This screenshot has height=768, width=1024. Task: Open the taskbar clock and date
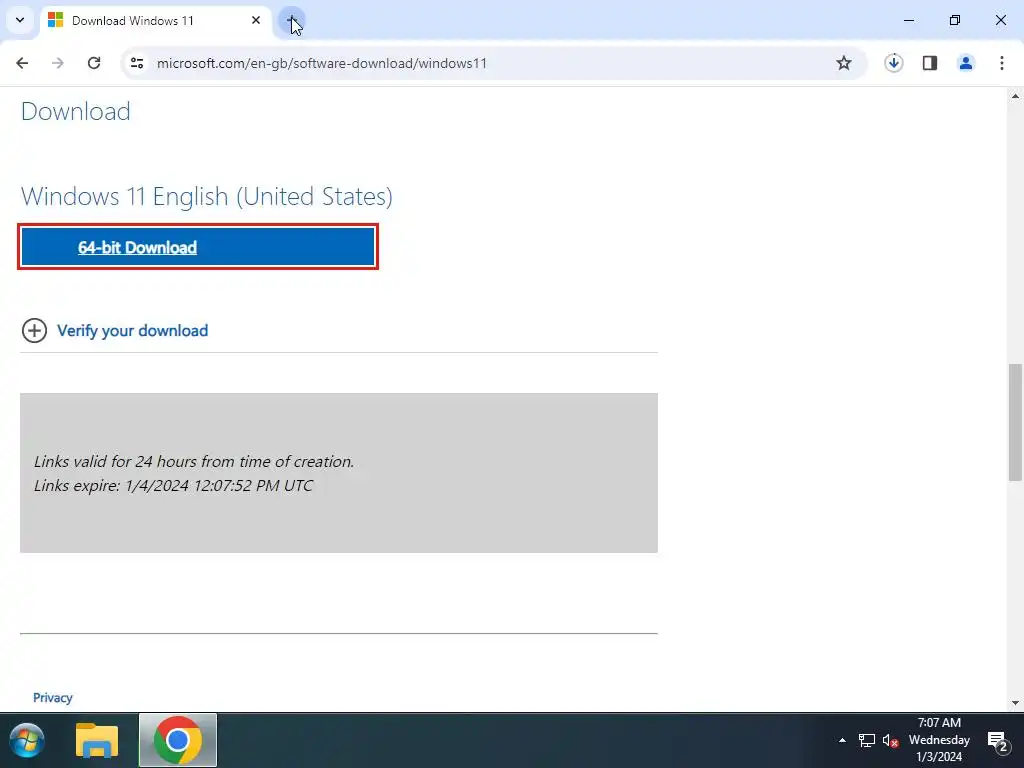click(939, 740)
